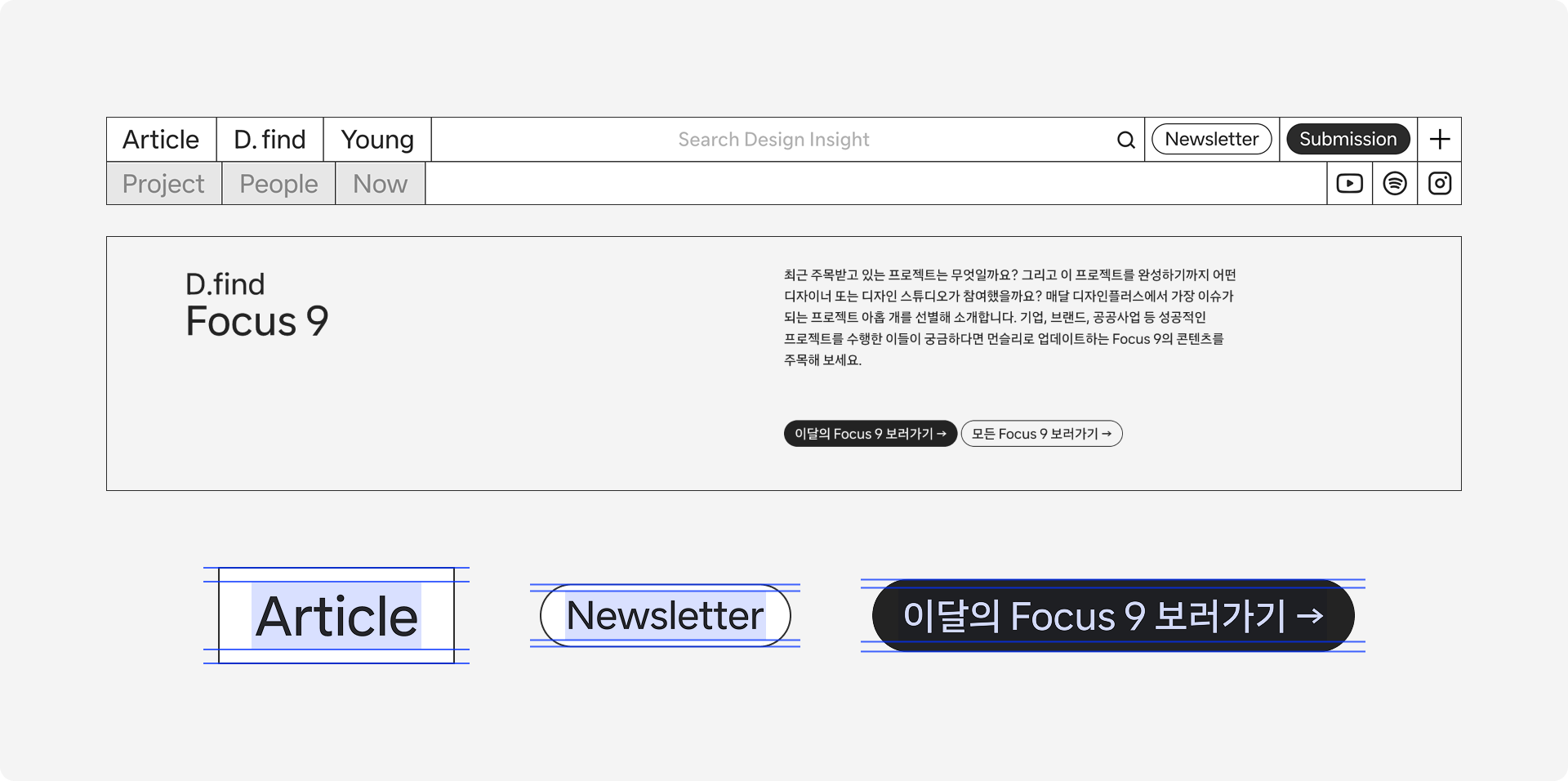Viewport: 1568px width, 781px height.
Task: Open the Spotify icon link
Action: click(1395, 183)
